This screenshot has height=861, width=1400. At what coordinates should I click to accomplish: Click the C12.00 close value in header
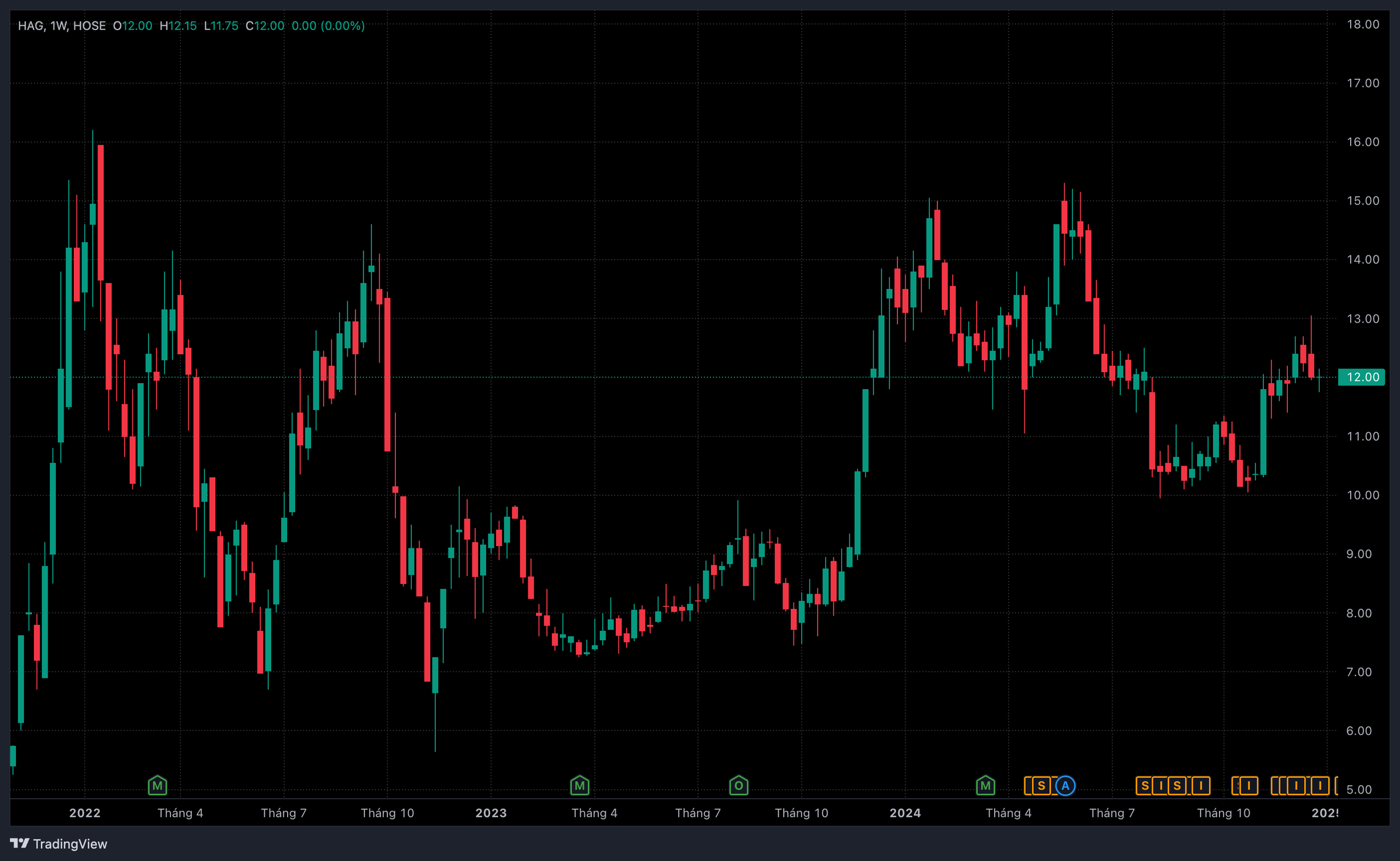(265, 26)
